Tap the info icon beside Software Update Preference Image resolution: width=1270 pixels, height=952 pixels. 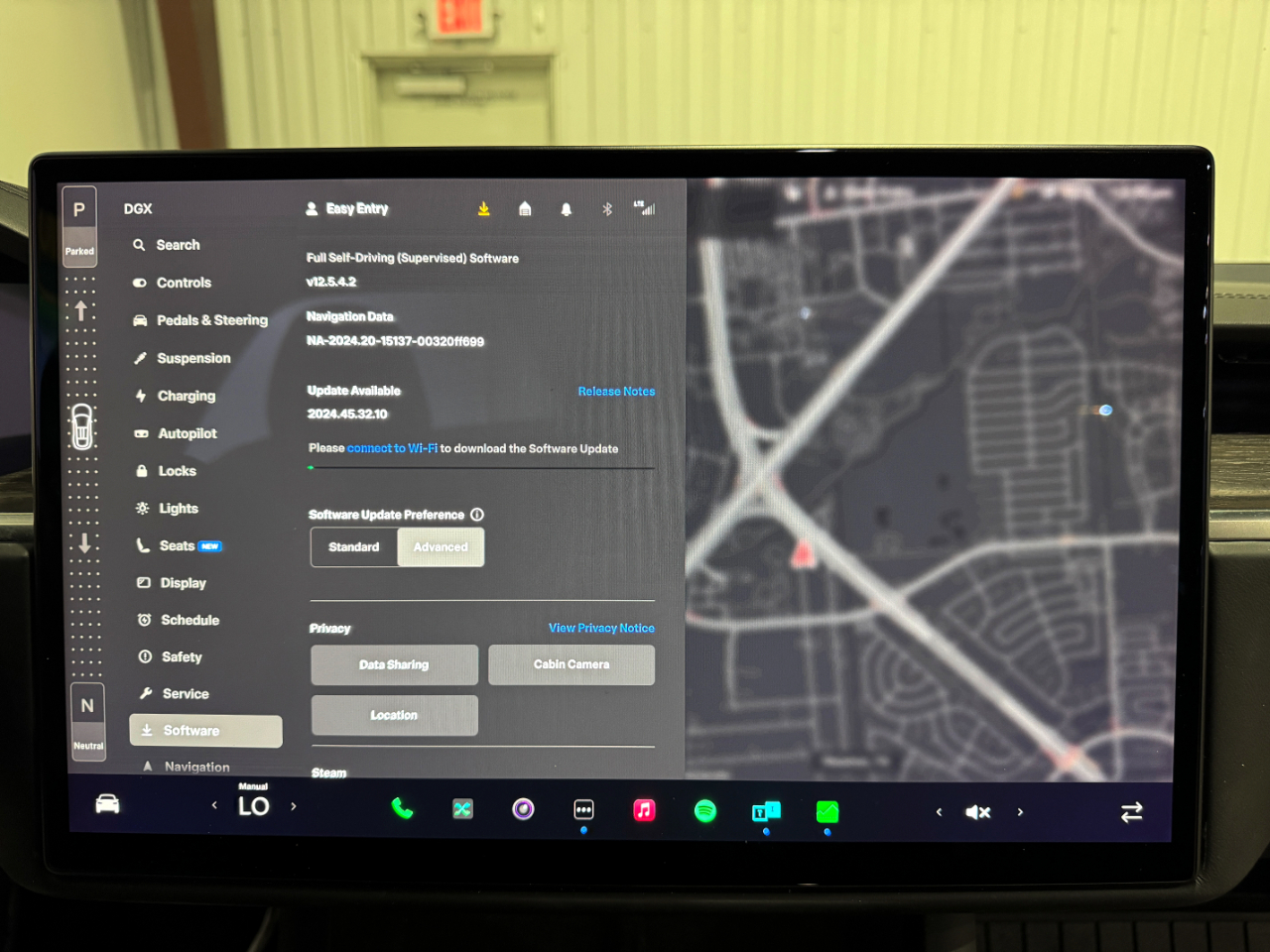tap(477, 515)
